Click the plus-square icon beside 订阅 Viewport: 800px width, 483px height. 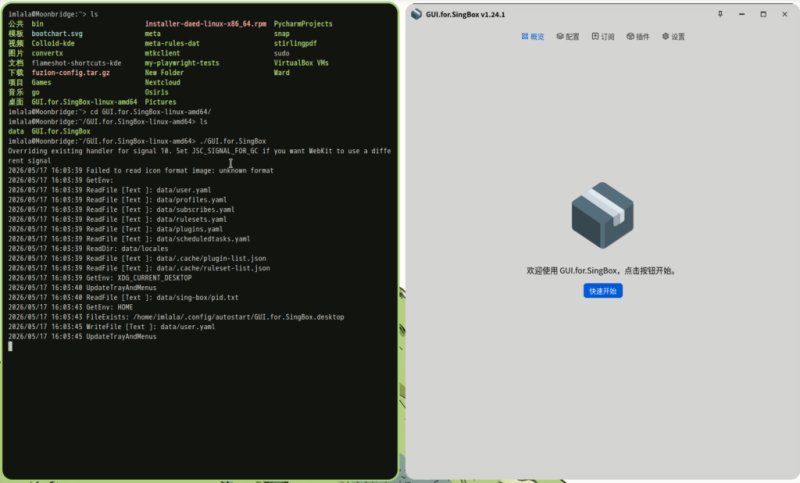click(x=595, y=36)
